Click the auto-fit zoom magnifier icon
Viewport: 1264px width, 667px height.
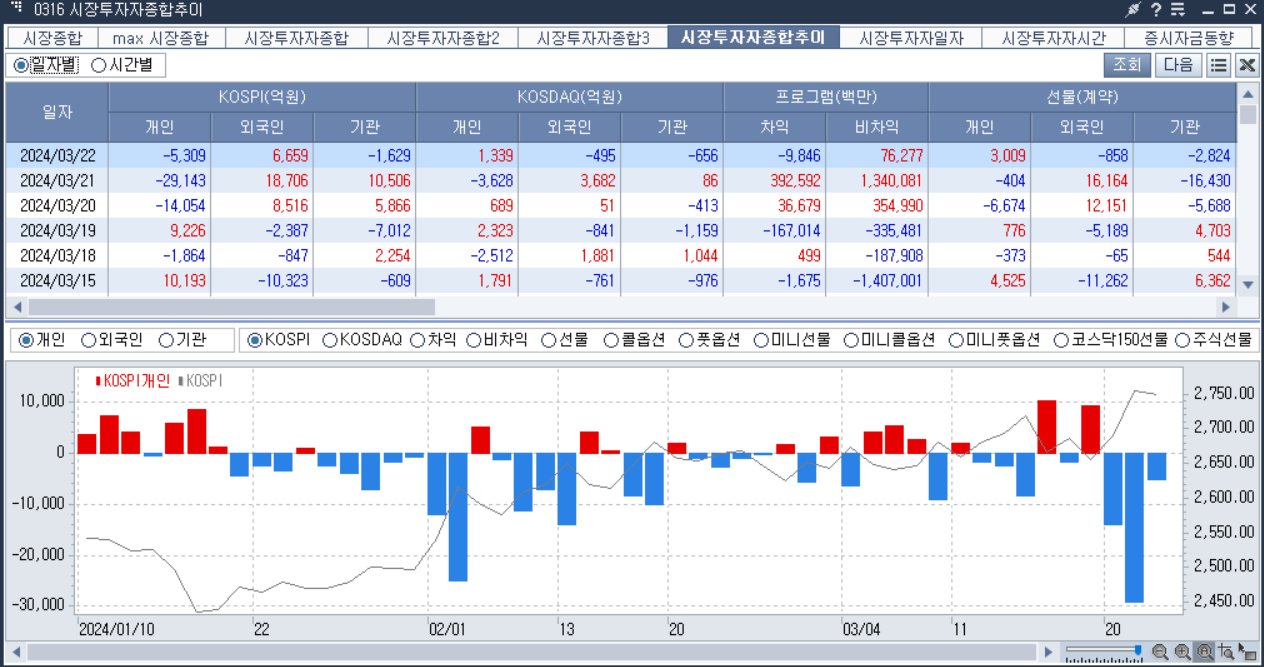tap(1204, 652)
